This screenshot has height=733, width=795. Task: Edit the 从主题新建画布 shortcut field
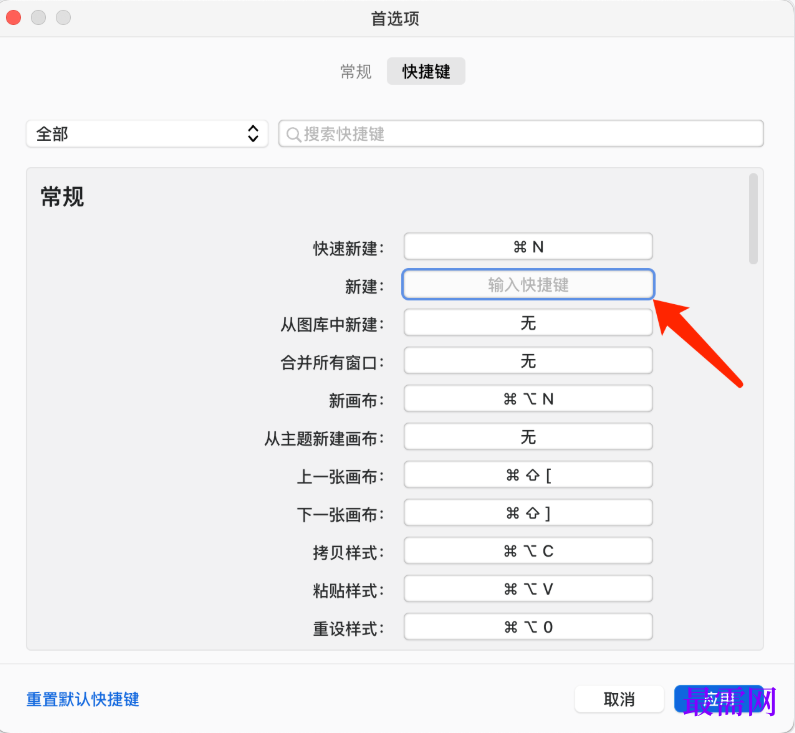point(528,437)
